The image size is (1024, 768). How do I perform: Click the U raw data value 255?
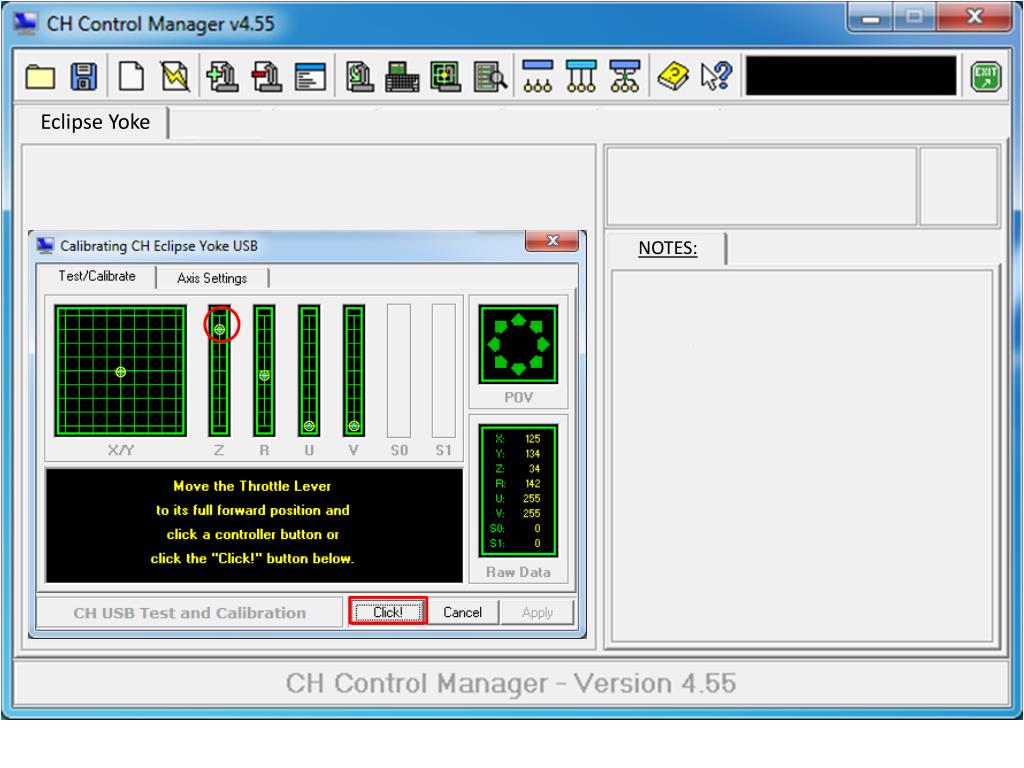tap(532, 498)
